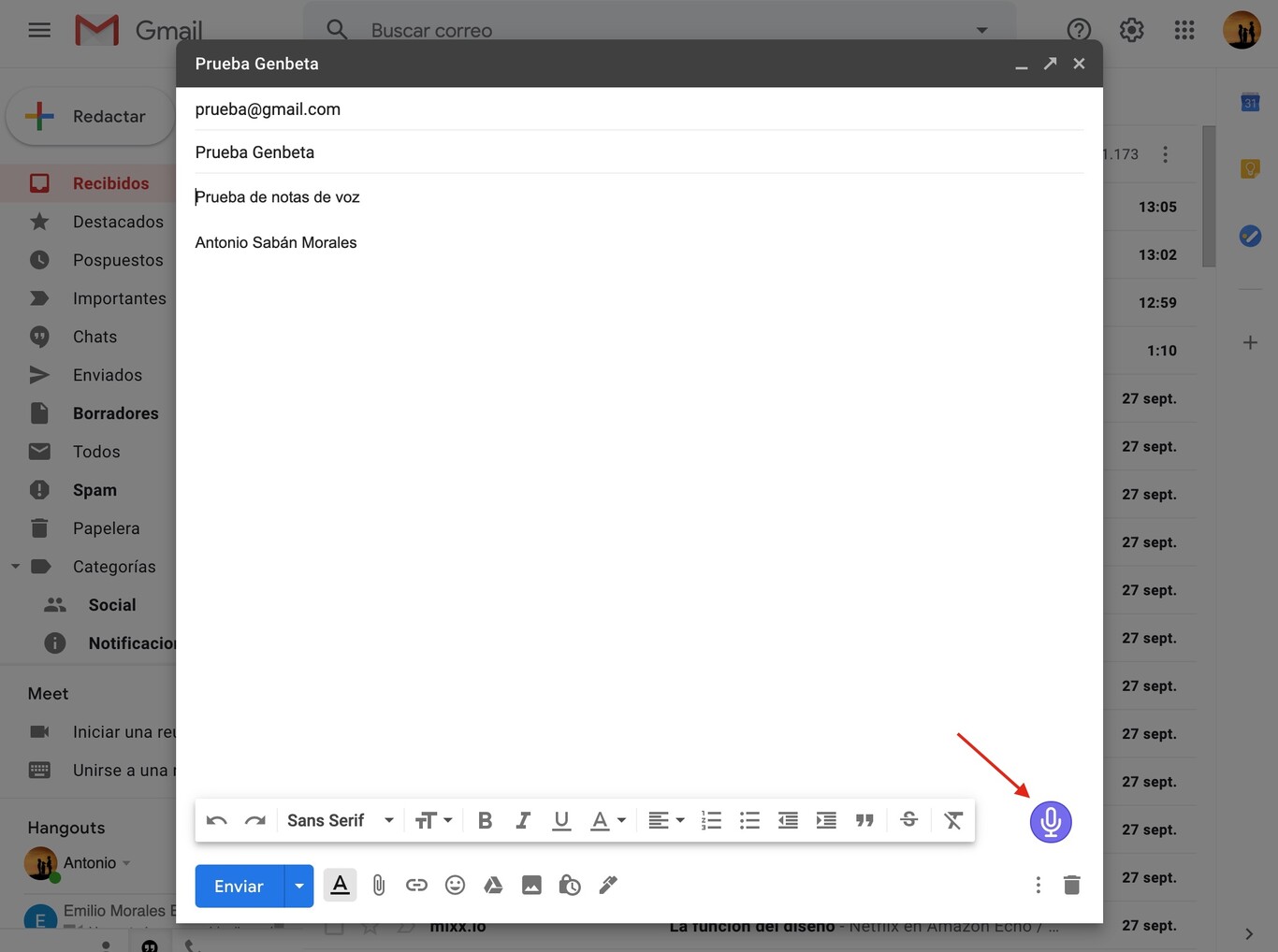Viewport: 1278px width, 952px height.
Task: Discard the draft with trash icon
Action: 1072,885
